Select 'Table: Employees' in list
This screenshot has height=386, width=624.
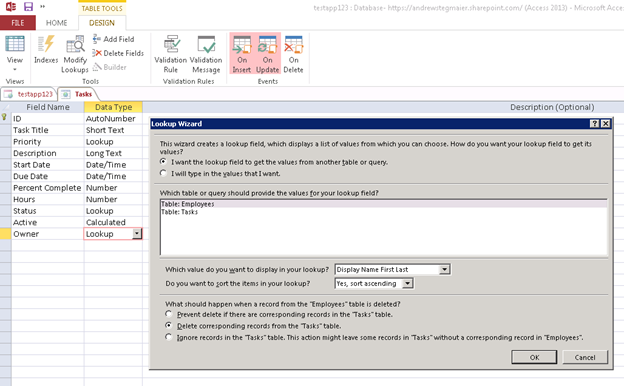384,204
